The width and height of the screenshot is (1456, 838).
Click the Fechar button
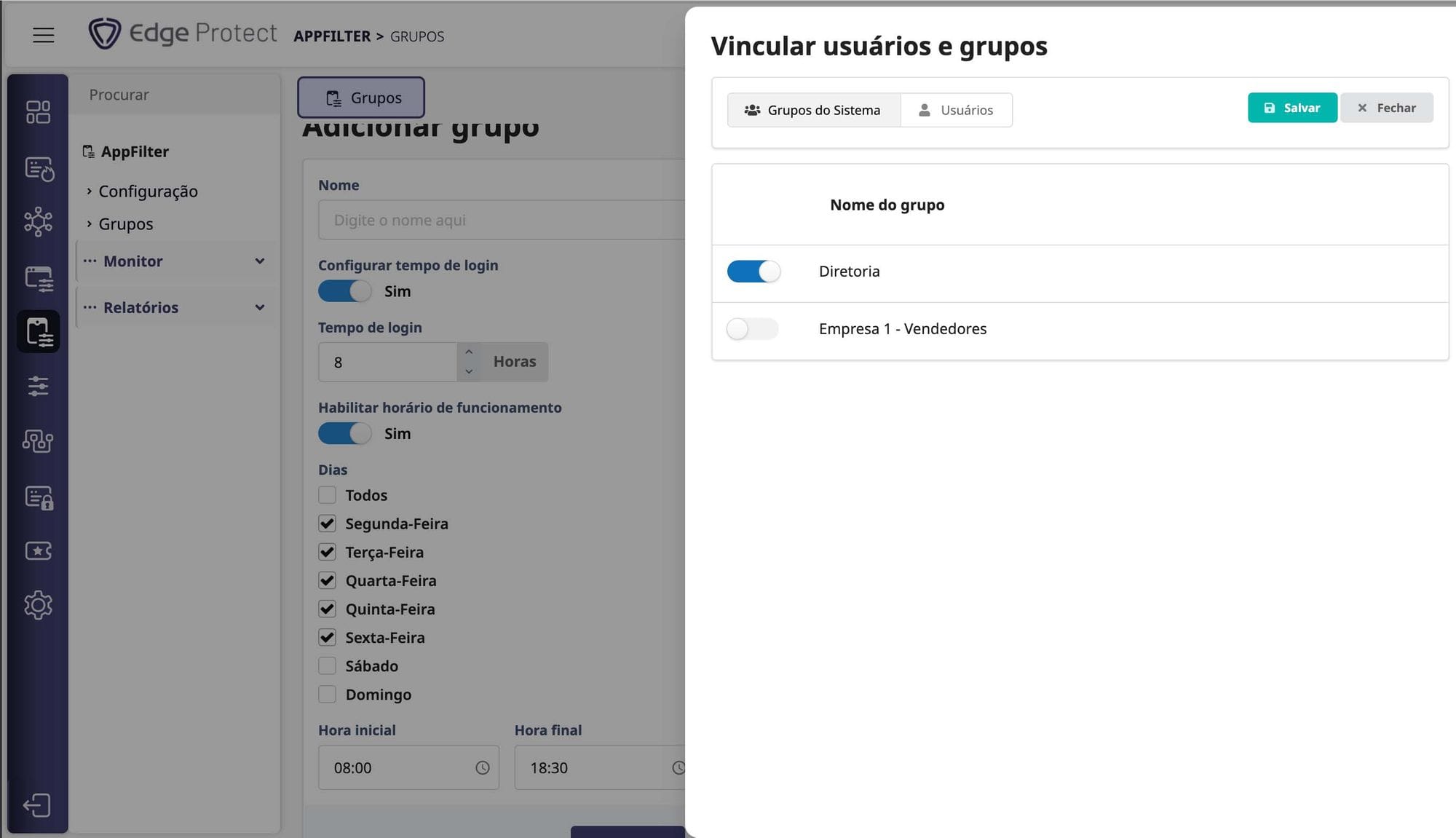click(1386, 108)
